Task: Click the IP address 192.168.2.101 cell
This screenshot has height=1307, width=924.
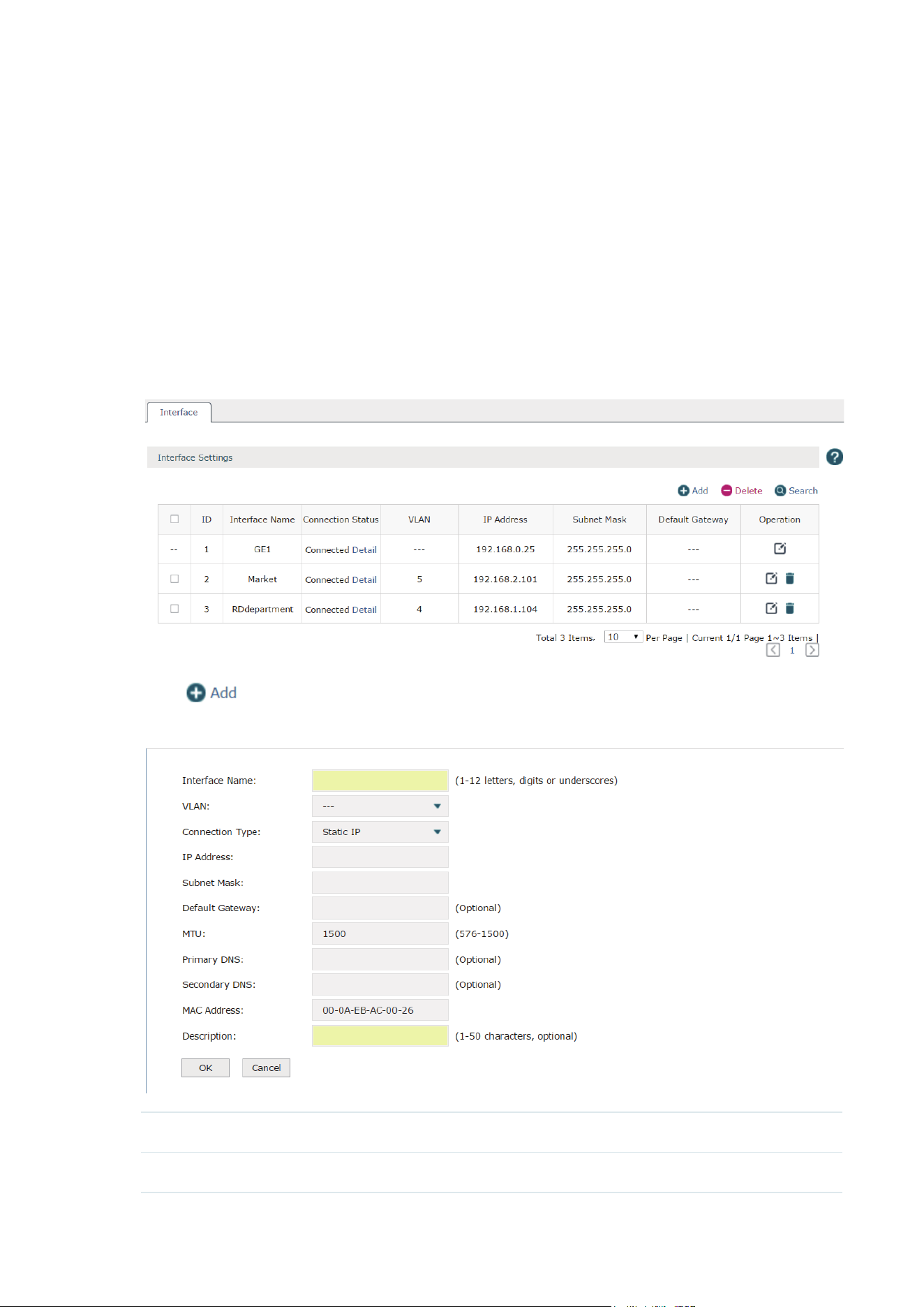Action: [505, 579]
